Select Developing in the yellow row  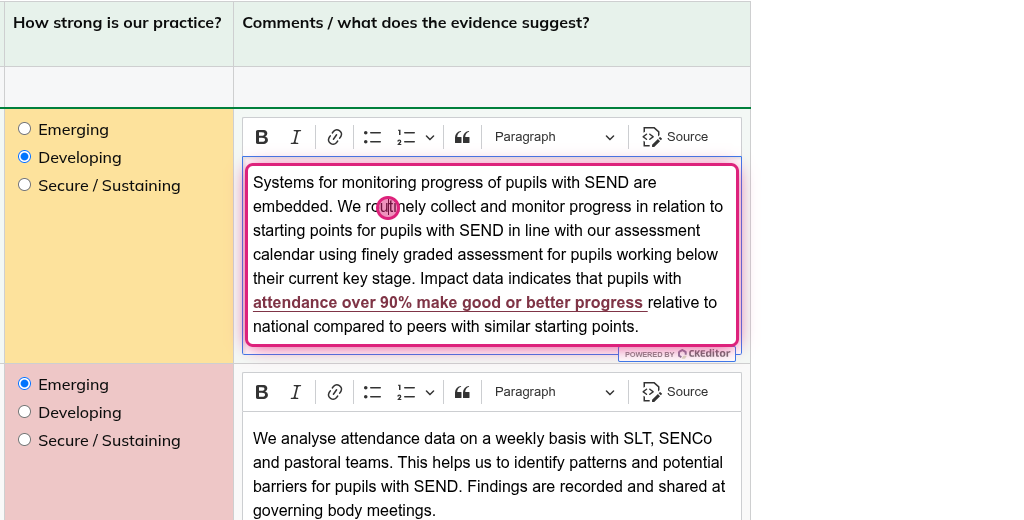click(25, 157)
